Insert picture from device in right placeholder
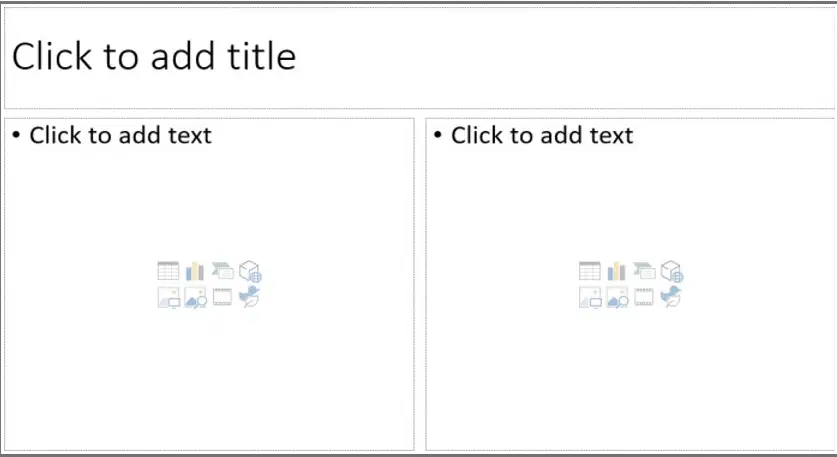 (590, 297)
